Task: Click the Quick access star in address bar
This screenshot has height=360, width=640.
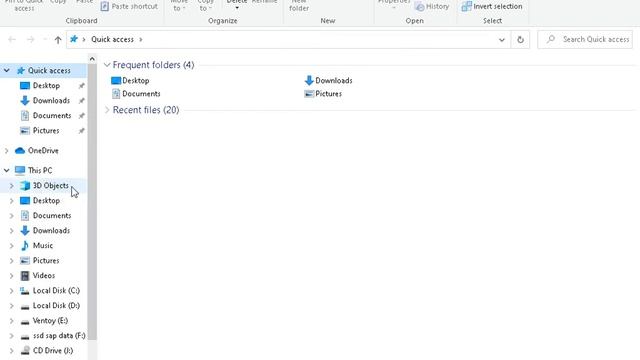Action: (74, 39)
